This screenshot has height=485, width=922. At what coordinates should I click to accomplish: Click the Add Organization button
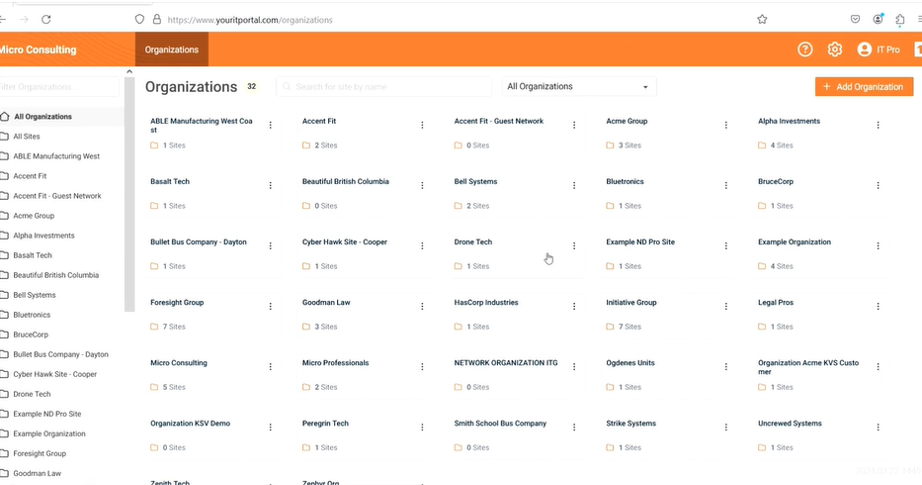point(864,86)
